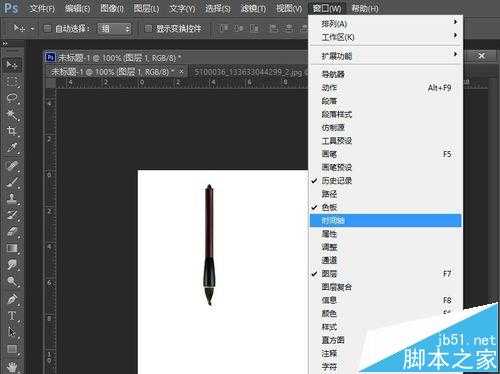
Task: Open the 选择(S) menu
Action: 217,8
